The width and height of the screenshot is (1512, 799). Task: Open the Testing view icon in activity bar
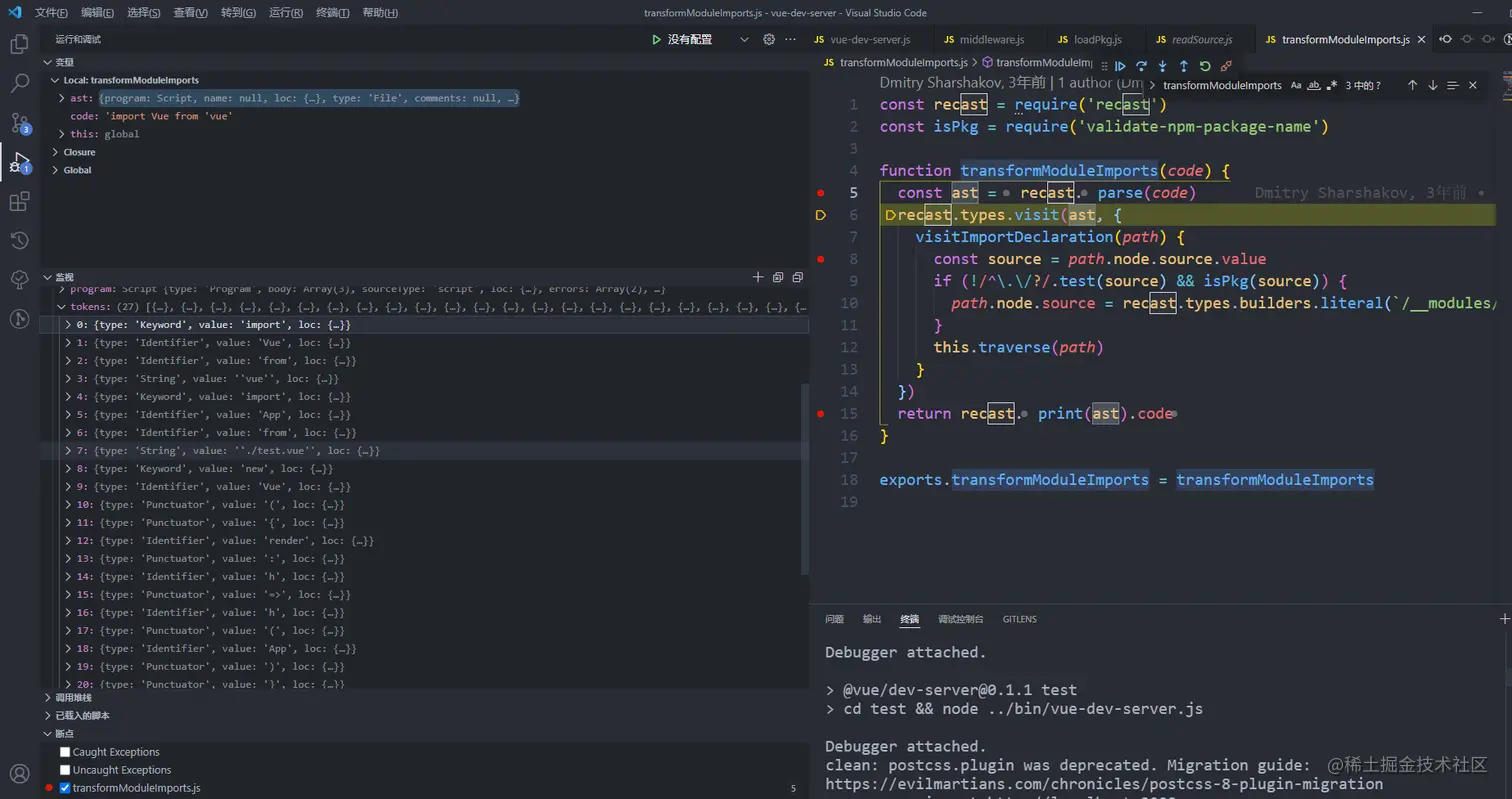tap(19, 279)
